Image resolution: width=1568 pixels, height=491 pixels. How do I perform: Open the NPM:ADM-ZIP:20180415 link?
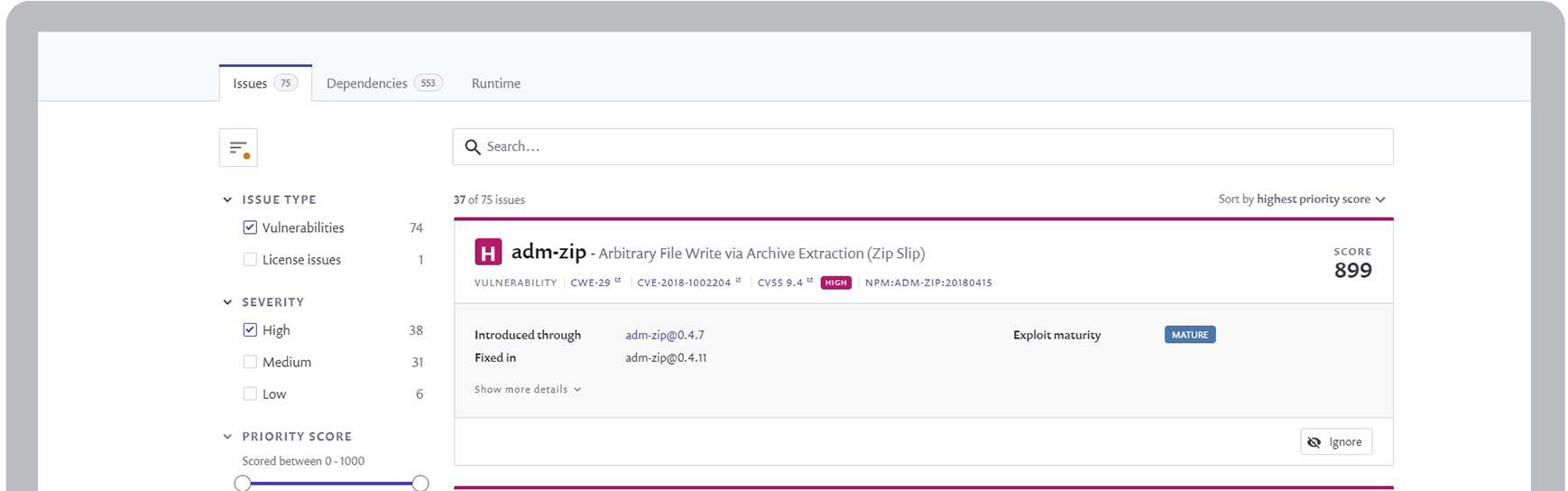pos(928,283)
